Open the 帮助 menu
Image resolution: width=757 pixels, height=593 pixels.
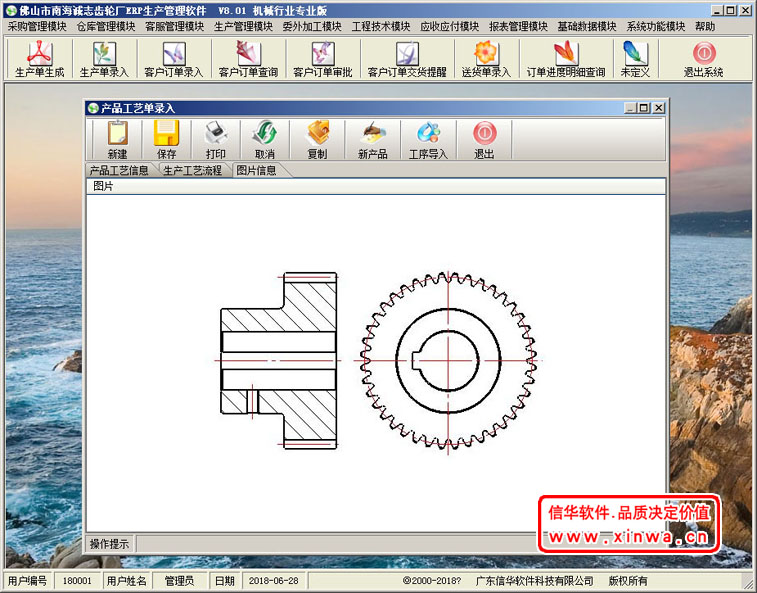(705, 26)
